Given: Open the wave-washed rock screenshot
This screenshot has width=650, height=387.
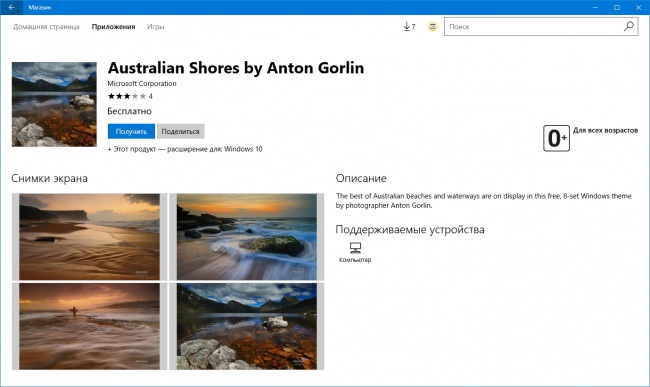Looking at the screenshot, I should 247,237.
